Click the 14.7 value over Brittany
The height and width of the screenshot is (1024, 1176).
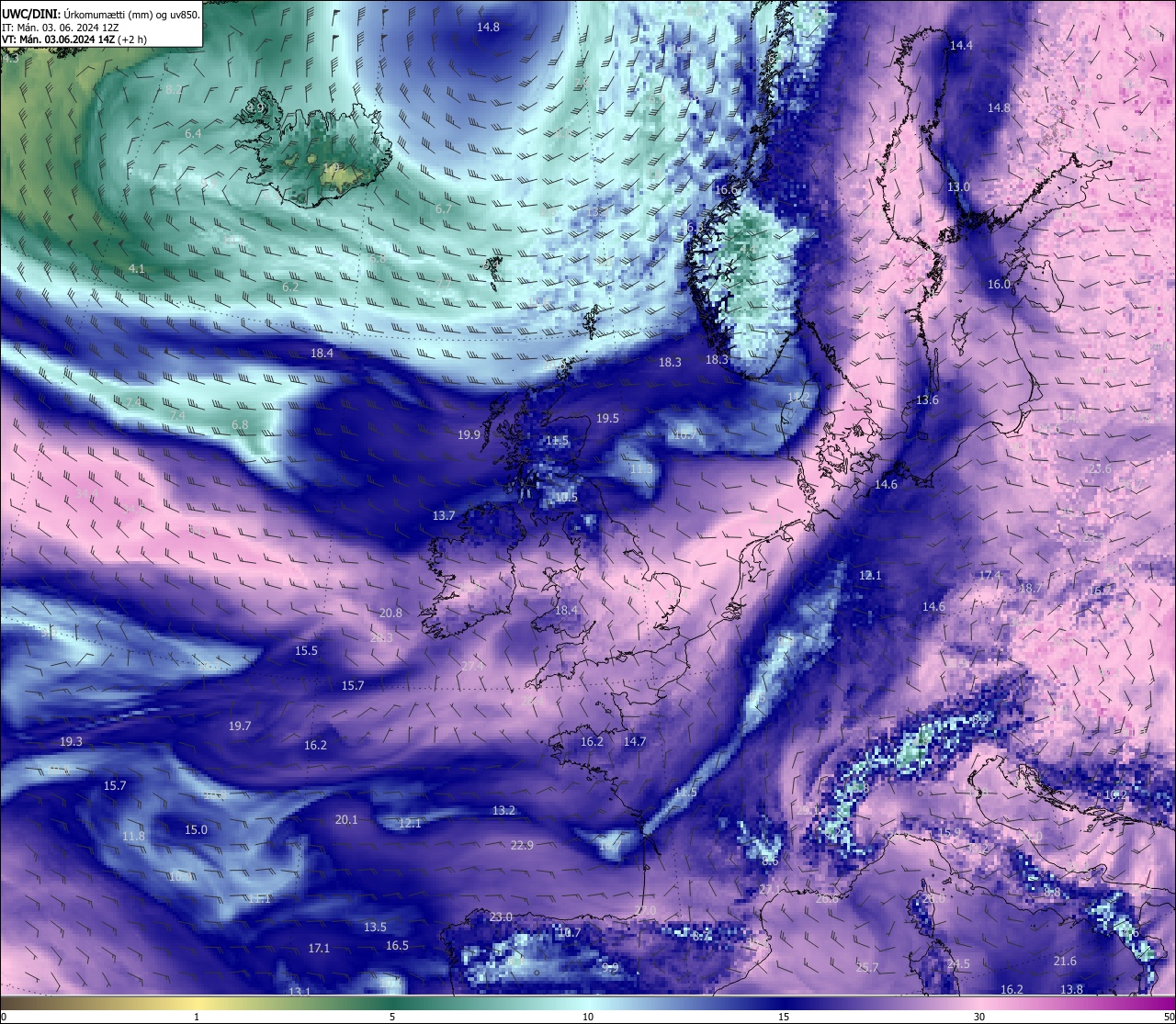tap(635, 741)
